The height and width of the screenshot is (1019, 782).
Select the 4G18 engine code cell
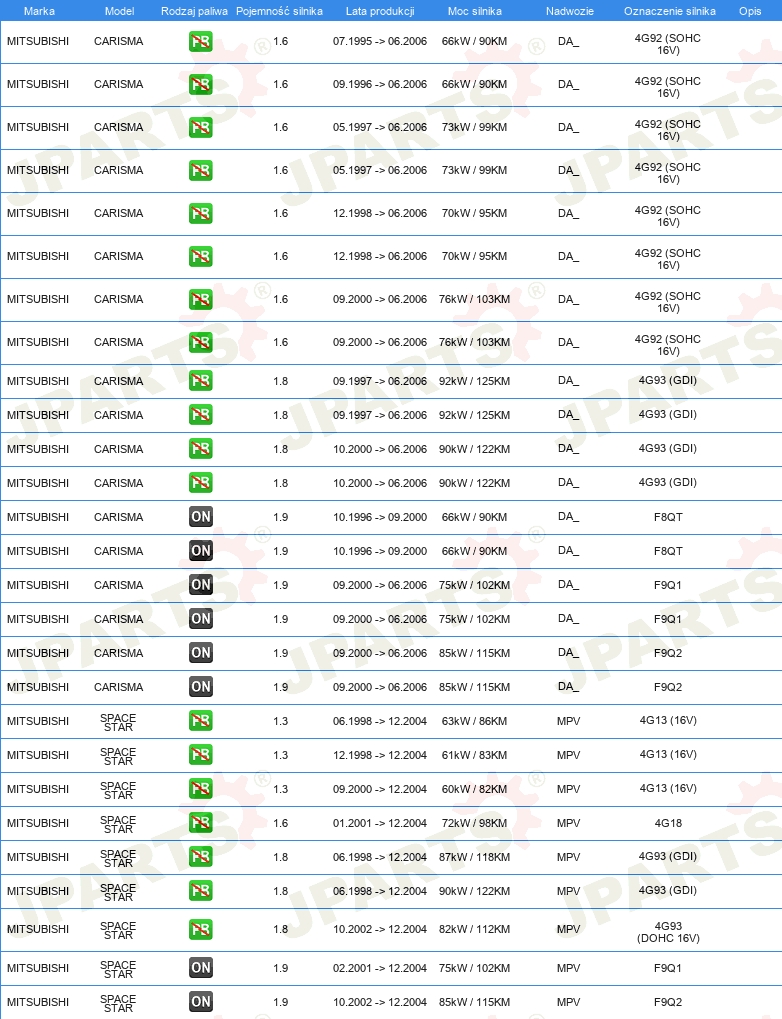point(668,823)
